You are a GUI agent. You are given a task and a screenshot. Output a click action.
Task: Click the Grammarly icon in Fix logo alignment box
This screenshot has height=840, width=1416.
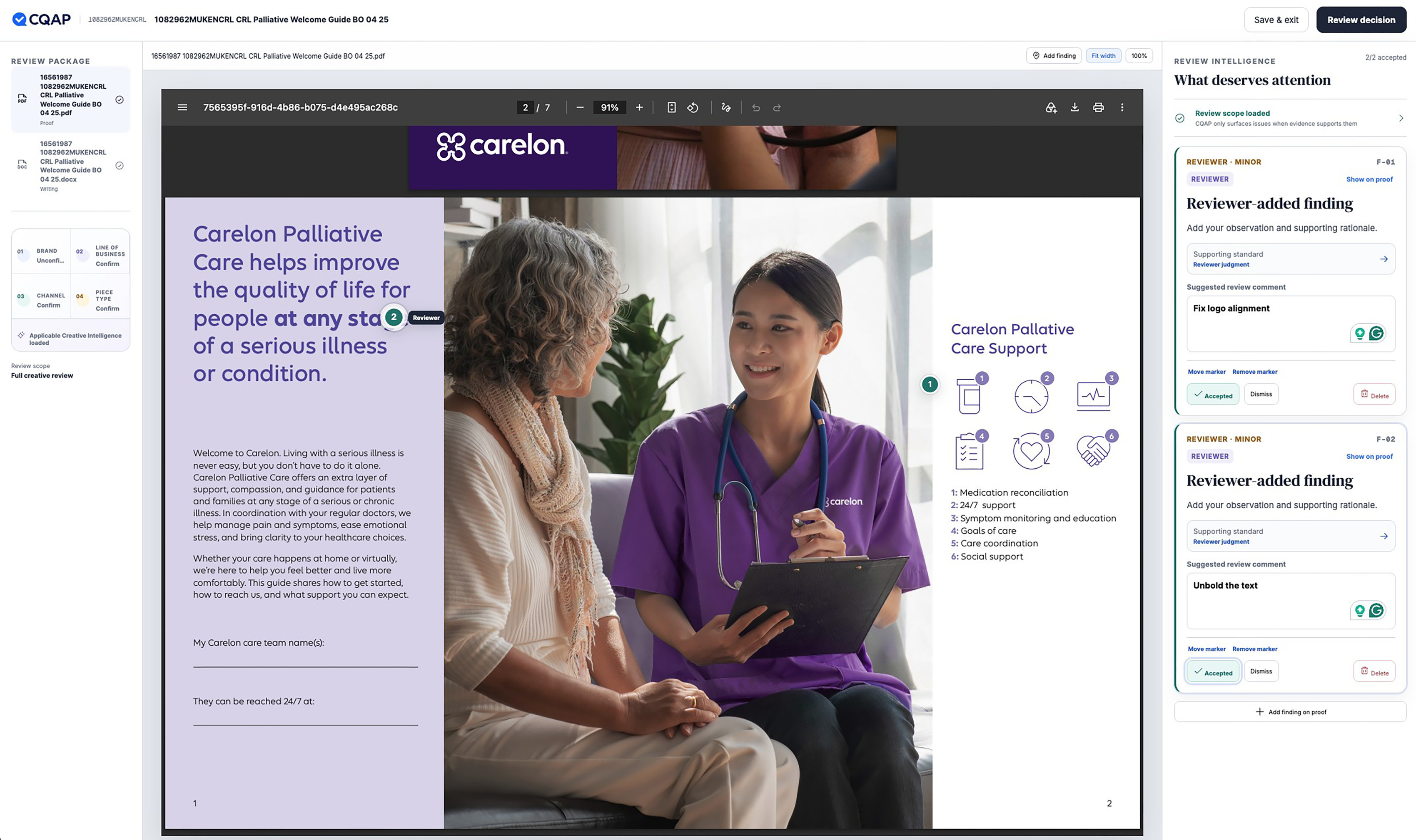point(1376,333)
